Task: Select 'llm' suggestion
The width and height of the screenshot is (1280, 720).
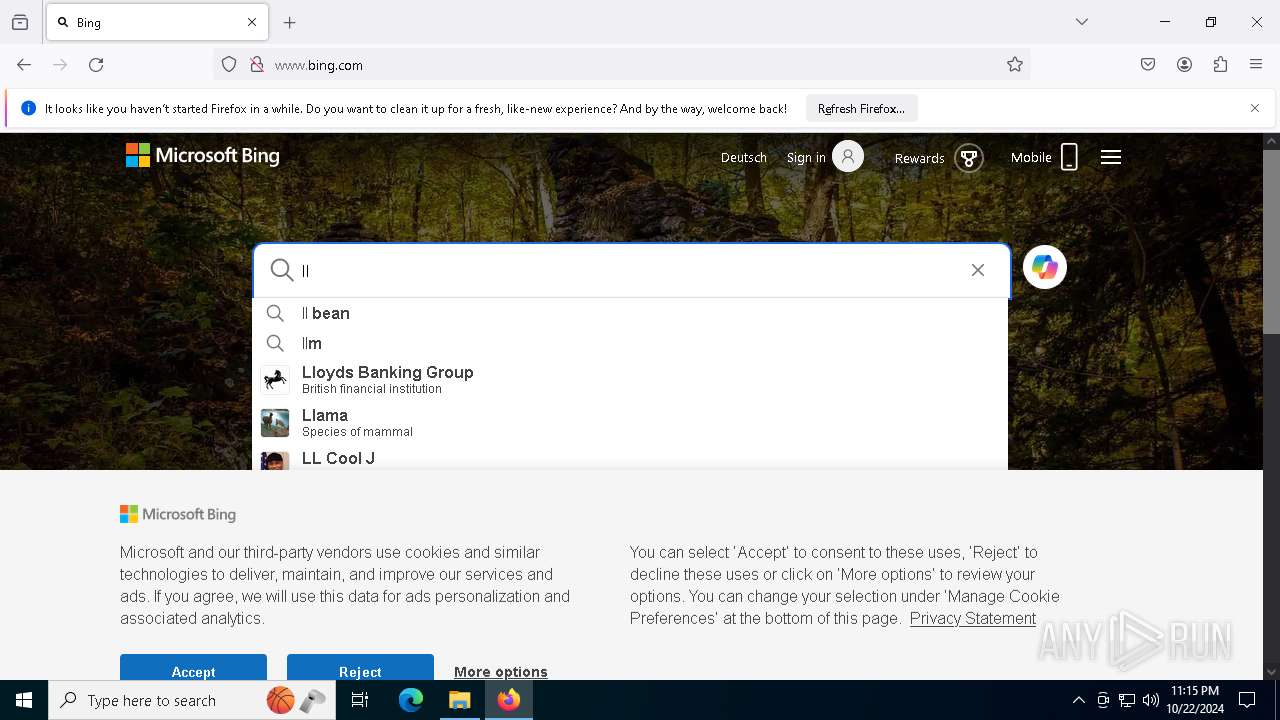Action: point(630,343)
